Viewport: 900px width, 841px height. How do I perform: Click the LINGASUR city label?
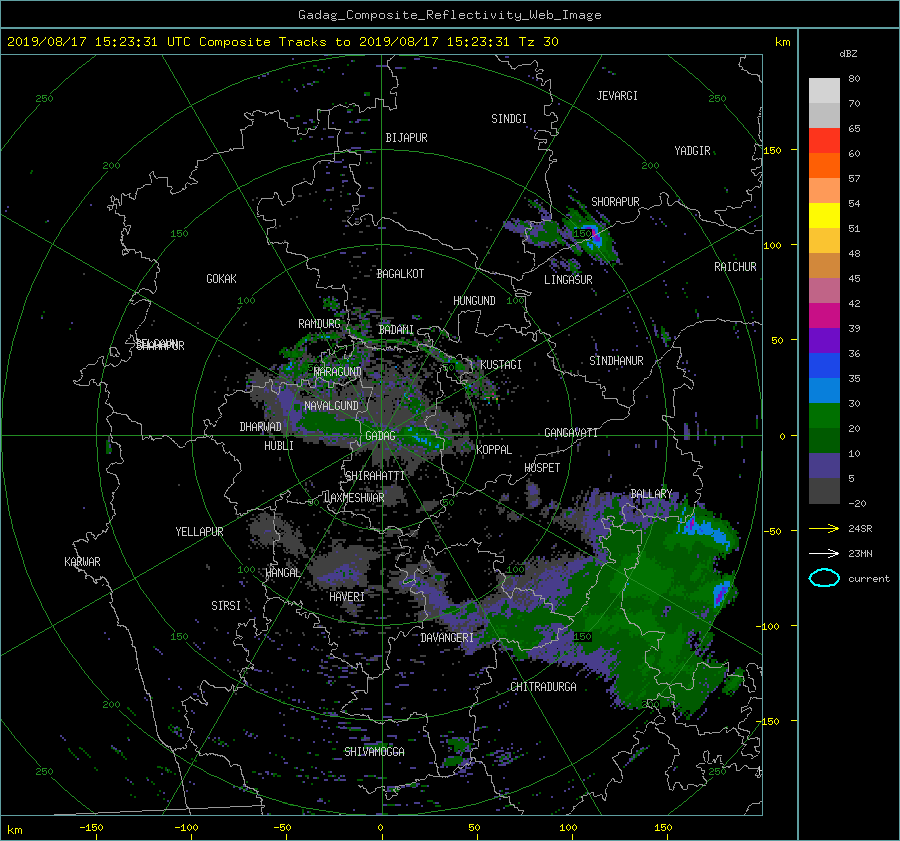(568, 280)
